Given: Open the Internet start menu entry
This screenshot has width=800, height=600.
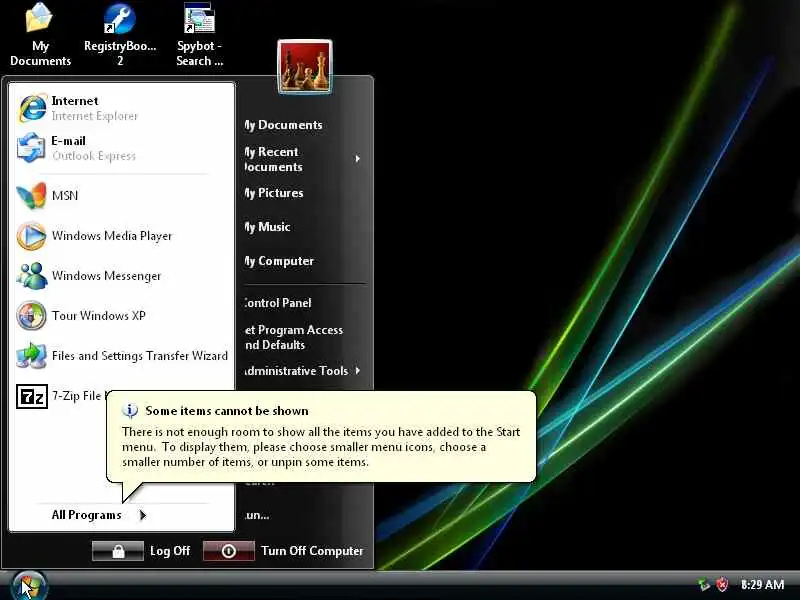Looking at the screenshot, I should click(x=121, y=108).
